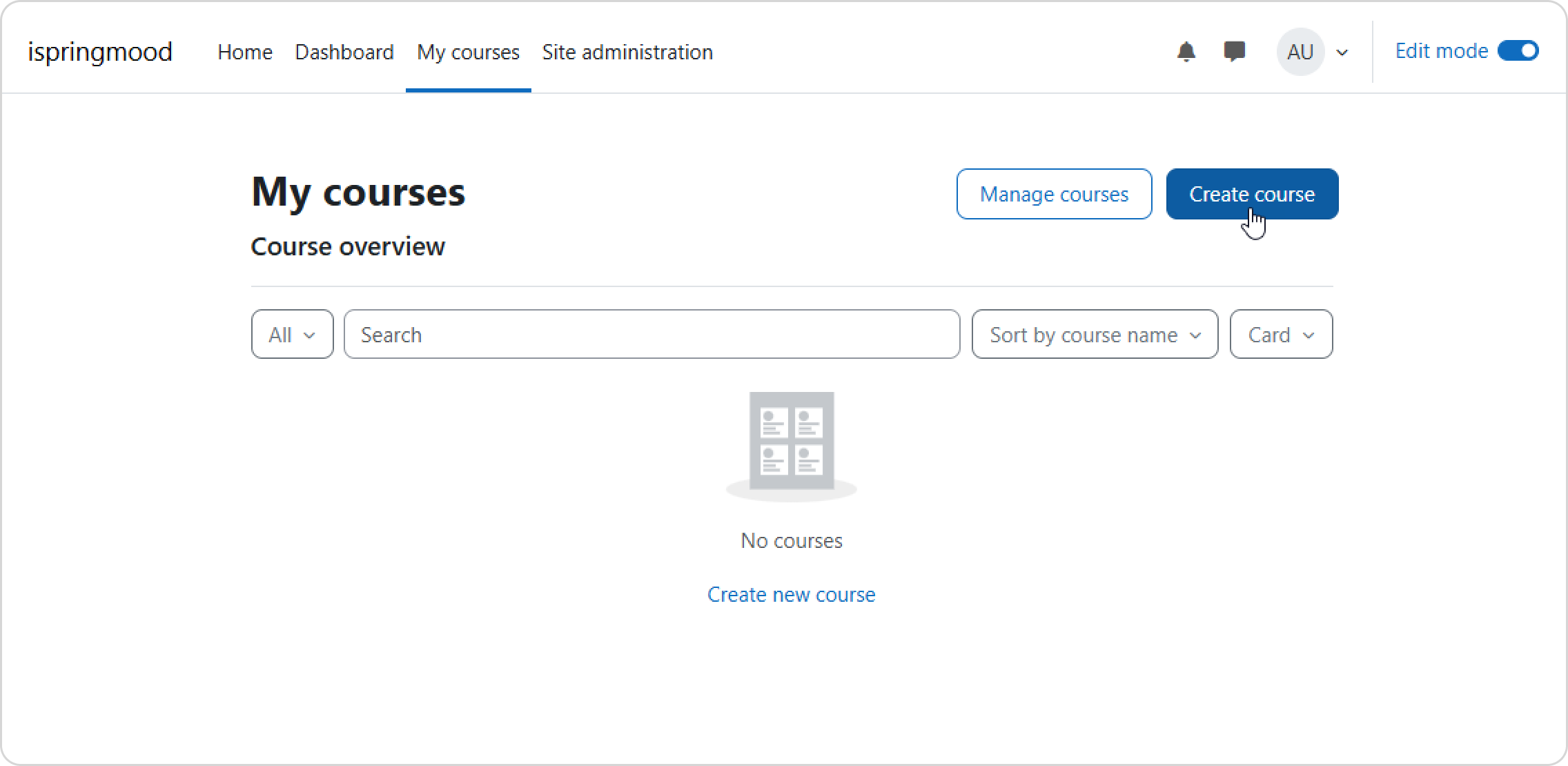This screenshot has width=1568, height=766.
Task: Click the Edit mode label text
Action: [x=1441, y=51]
